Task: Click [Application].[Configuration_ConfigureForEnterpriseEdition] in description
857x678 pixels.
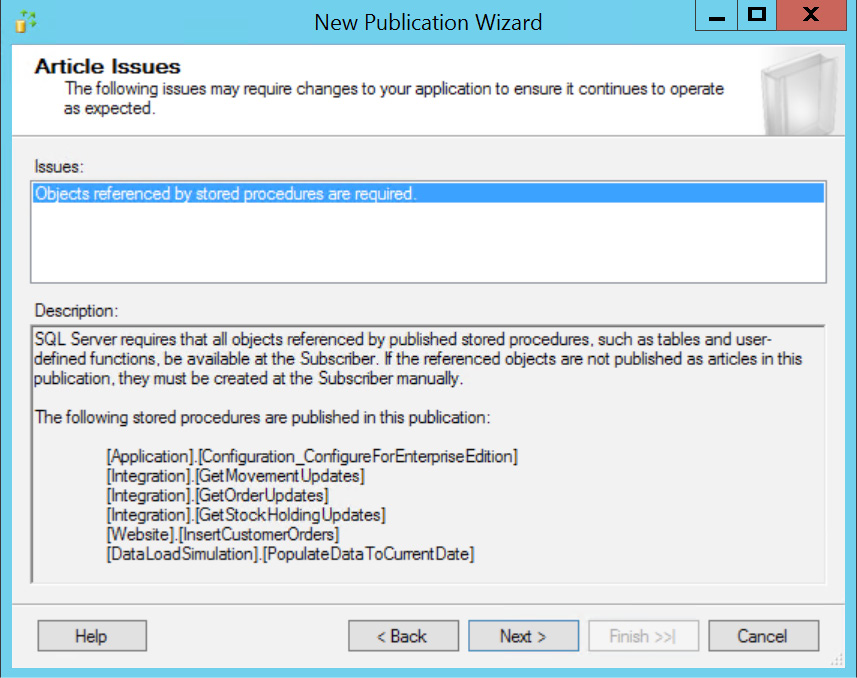Action: pos(312,456)
